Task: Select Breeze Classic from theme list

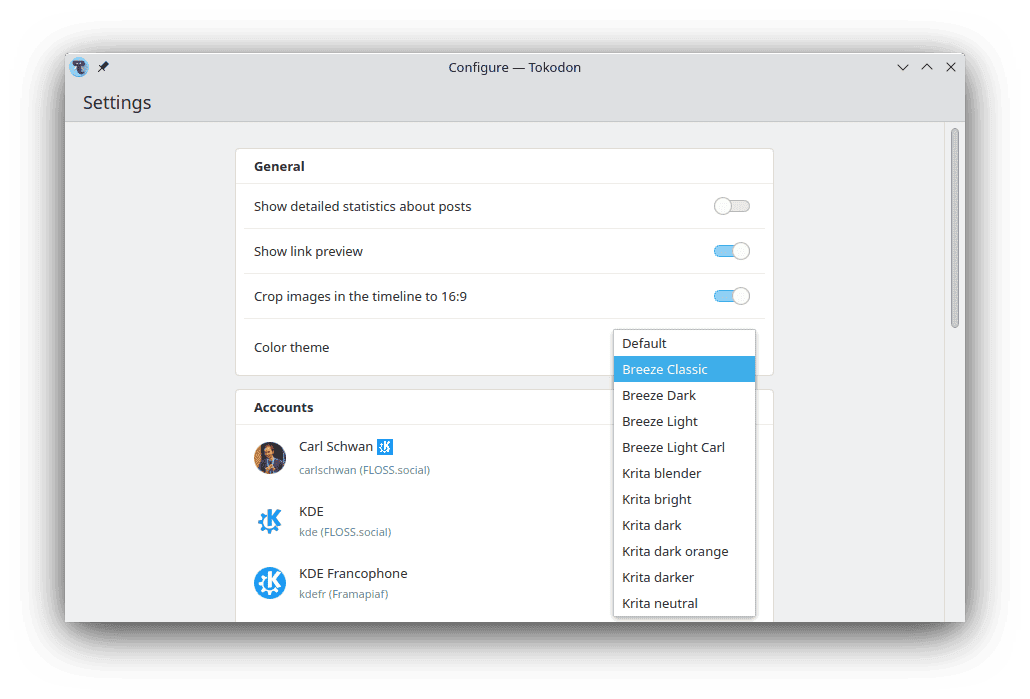Action: 684,369
